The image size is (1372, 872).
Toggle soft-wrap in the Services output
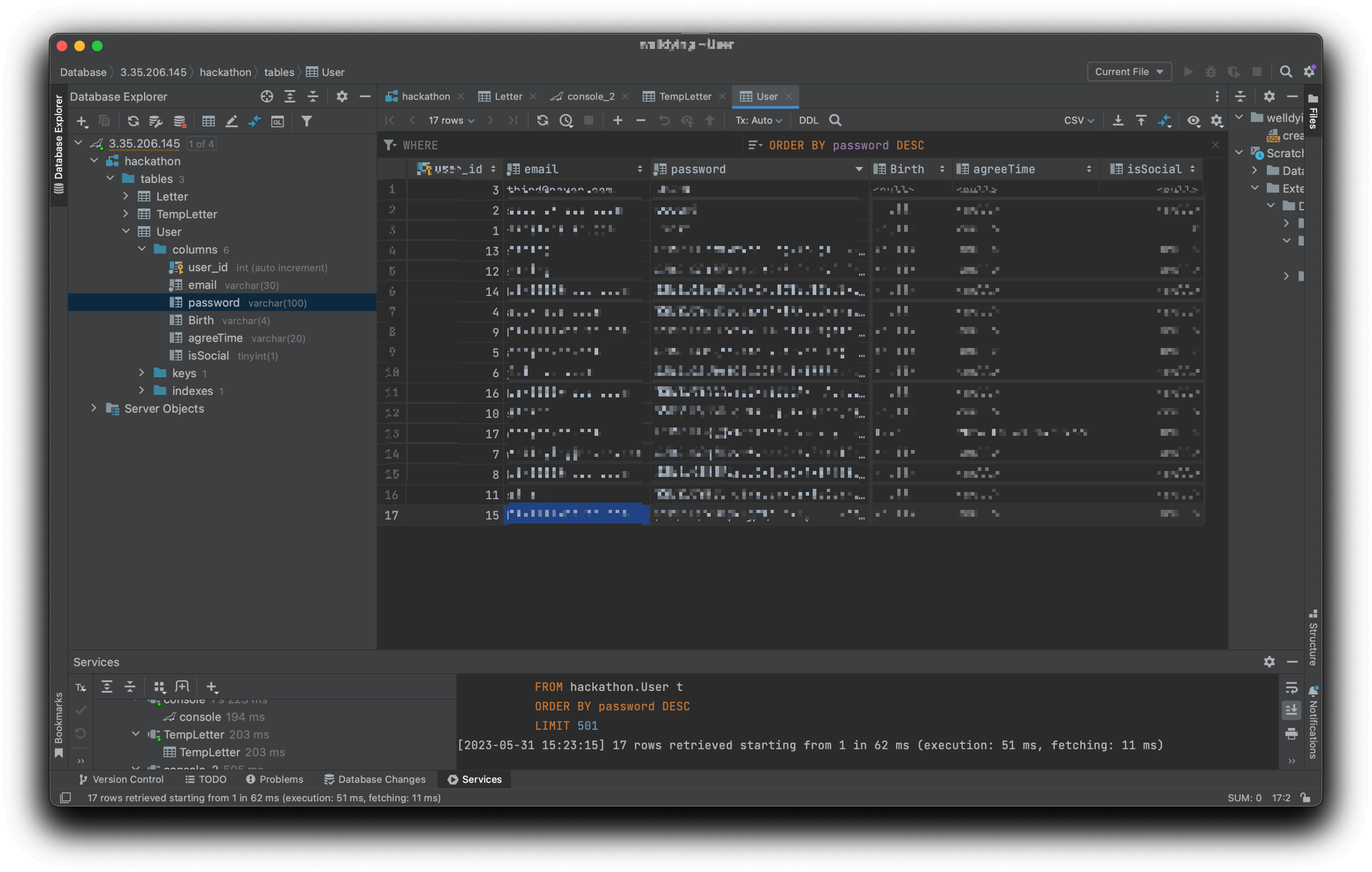1291,687
